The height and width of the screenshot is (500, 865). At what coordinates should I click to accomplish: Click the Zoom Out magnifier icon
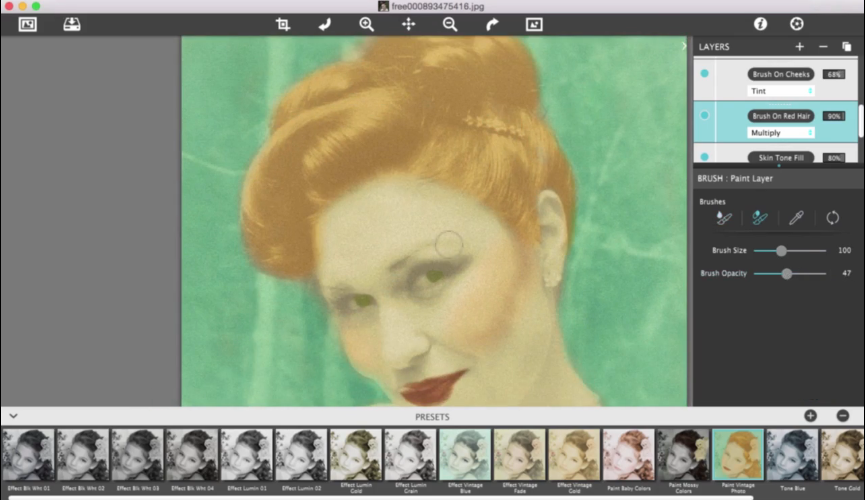(x=450, y=24)
